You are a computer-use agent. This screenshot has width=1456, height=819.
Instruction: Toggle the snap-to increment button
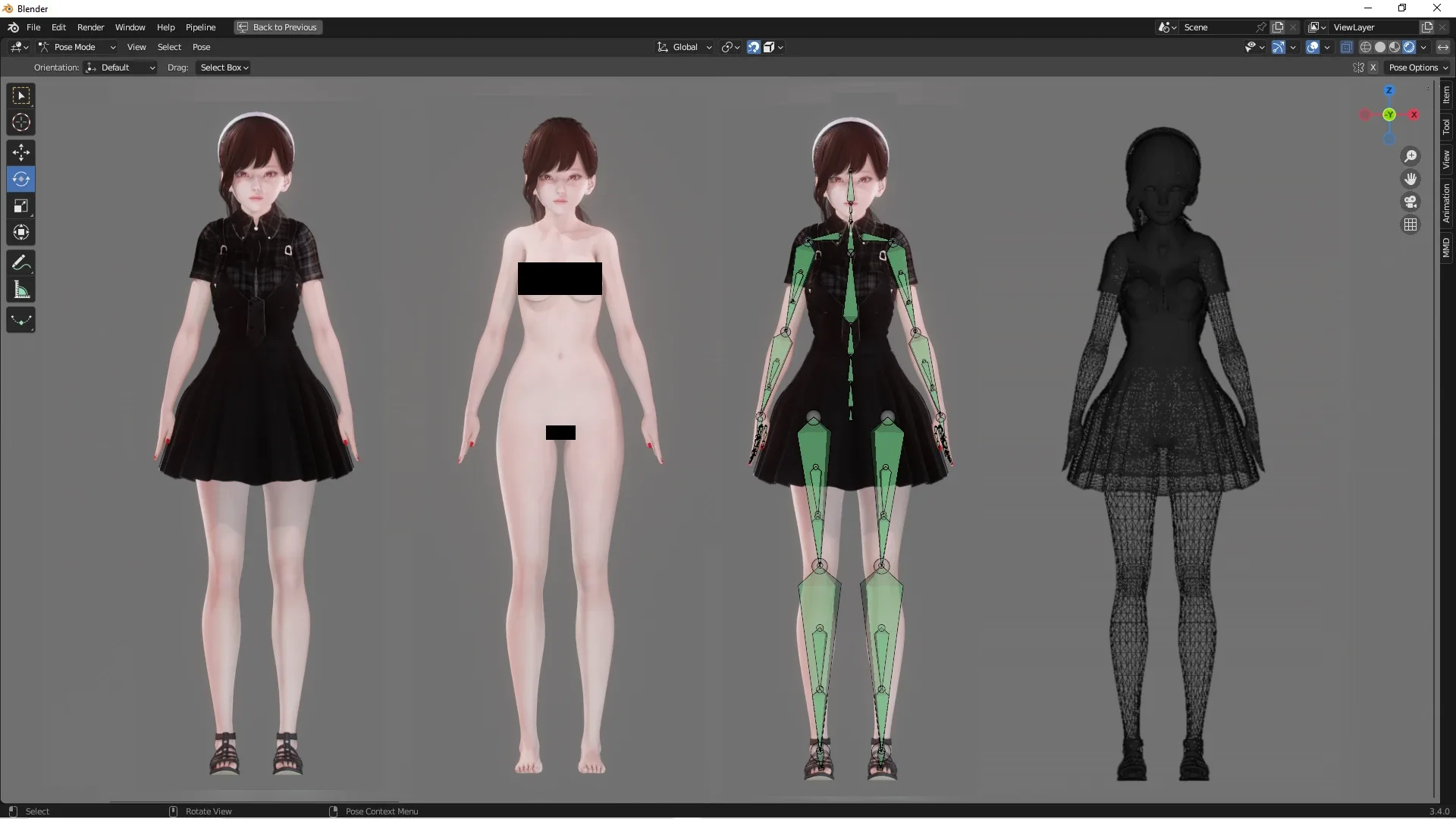[x=773, y=47]
